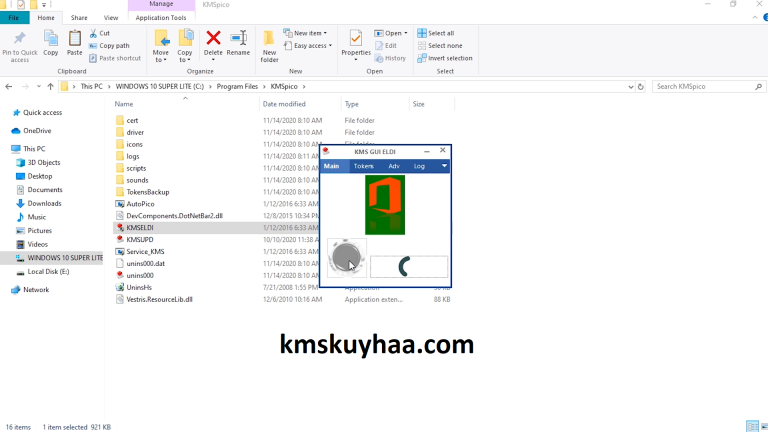The image size is (768, 432).
Task: Click the Paste clipboard icon
Action: pyautogui.click(x=74, y=38)
